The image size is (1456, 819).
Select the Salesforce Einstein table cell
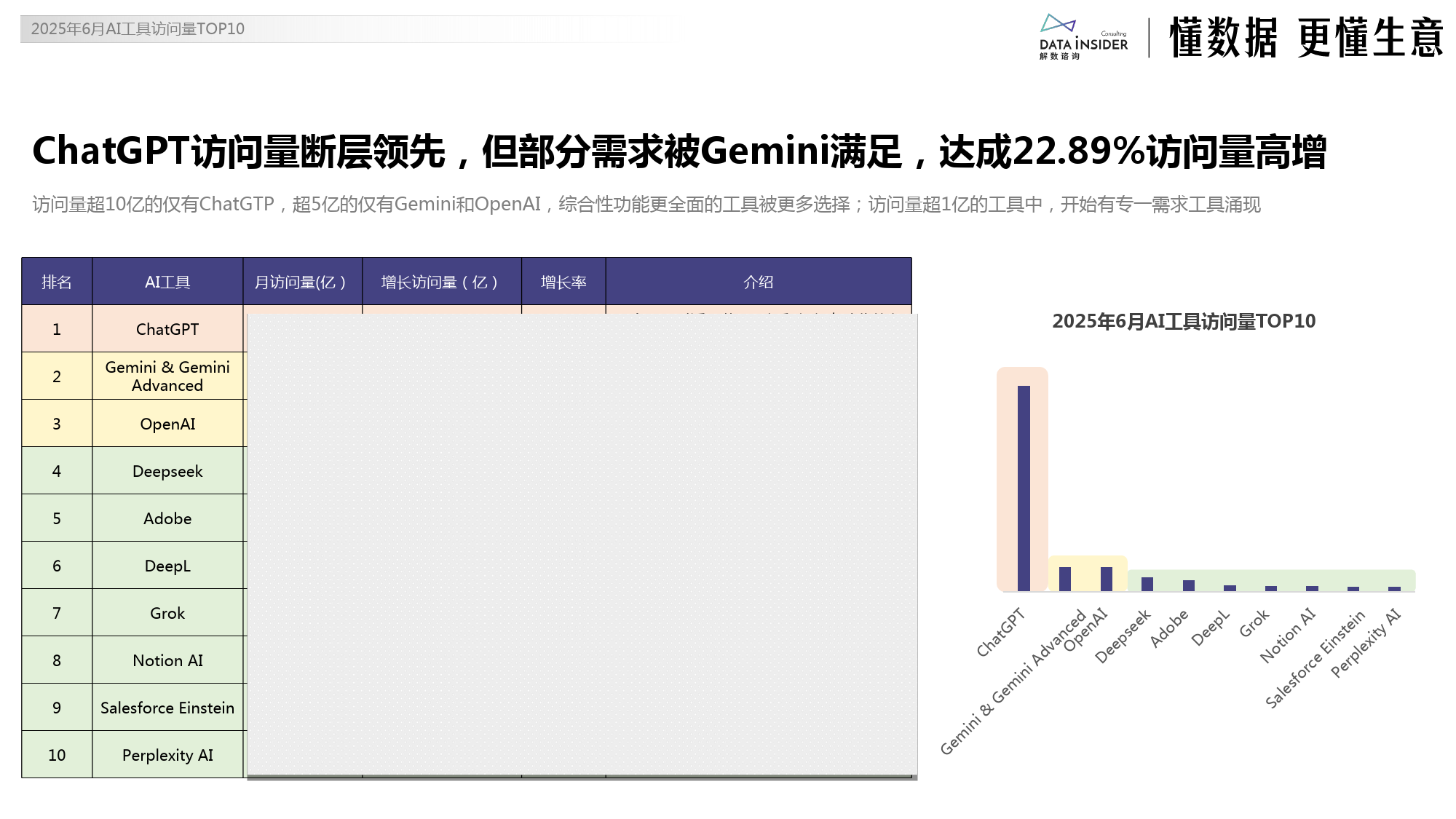tap(169, 708)
